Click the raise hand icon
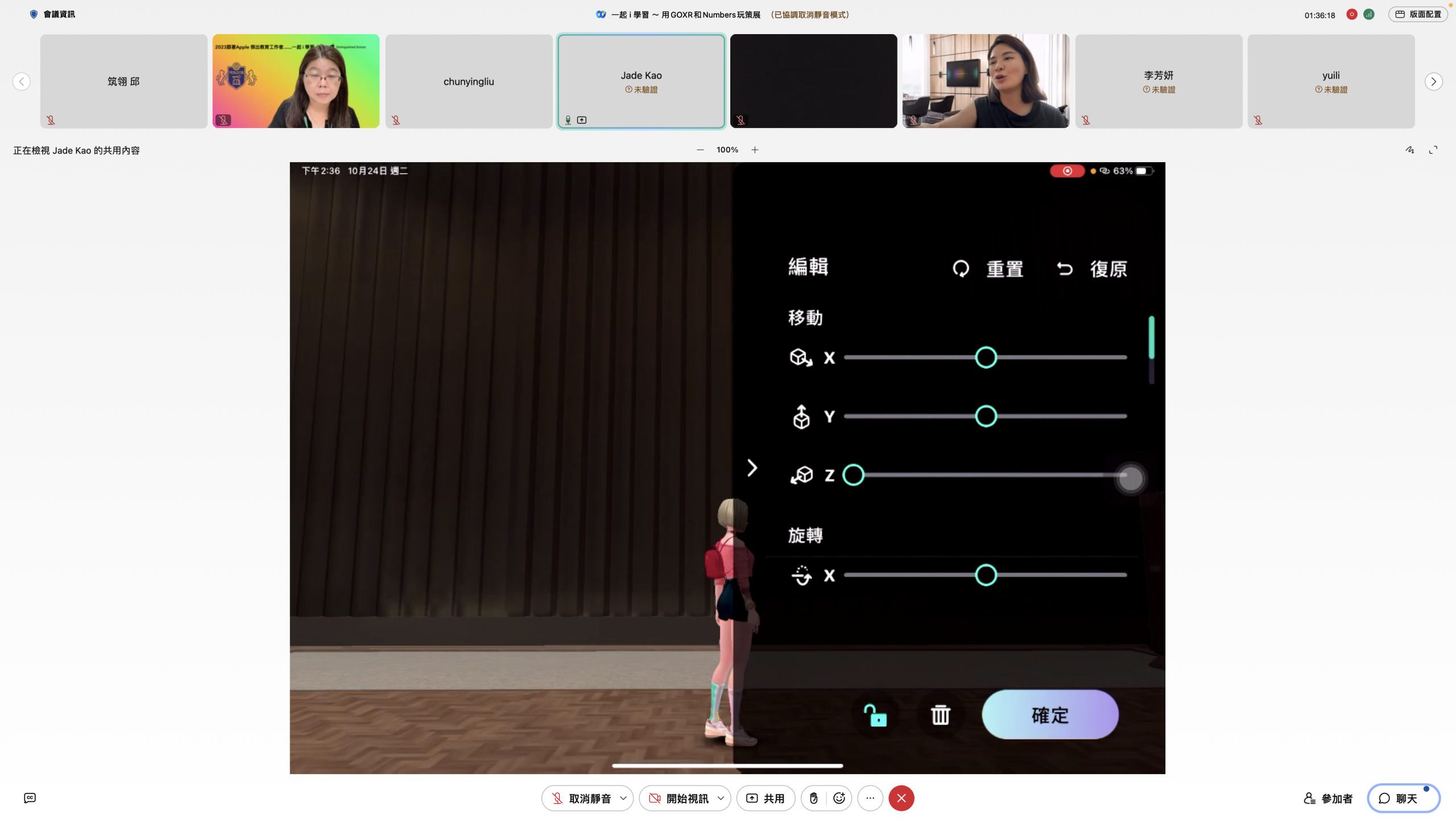This screenshot has height=819, width=1456. [x=813, y=798]
